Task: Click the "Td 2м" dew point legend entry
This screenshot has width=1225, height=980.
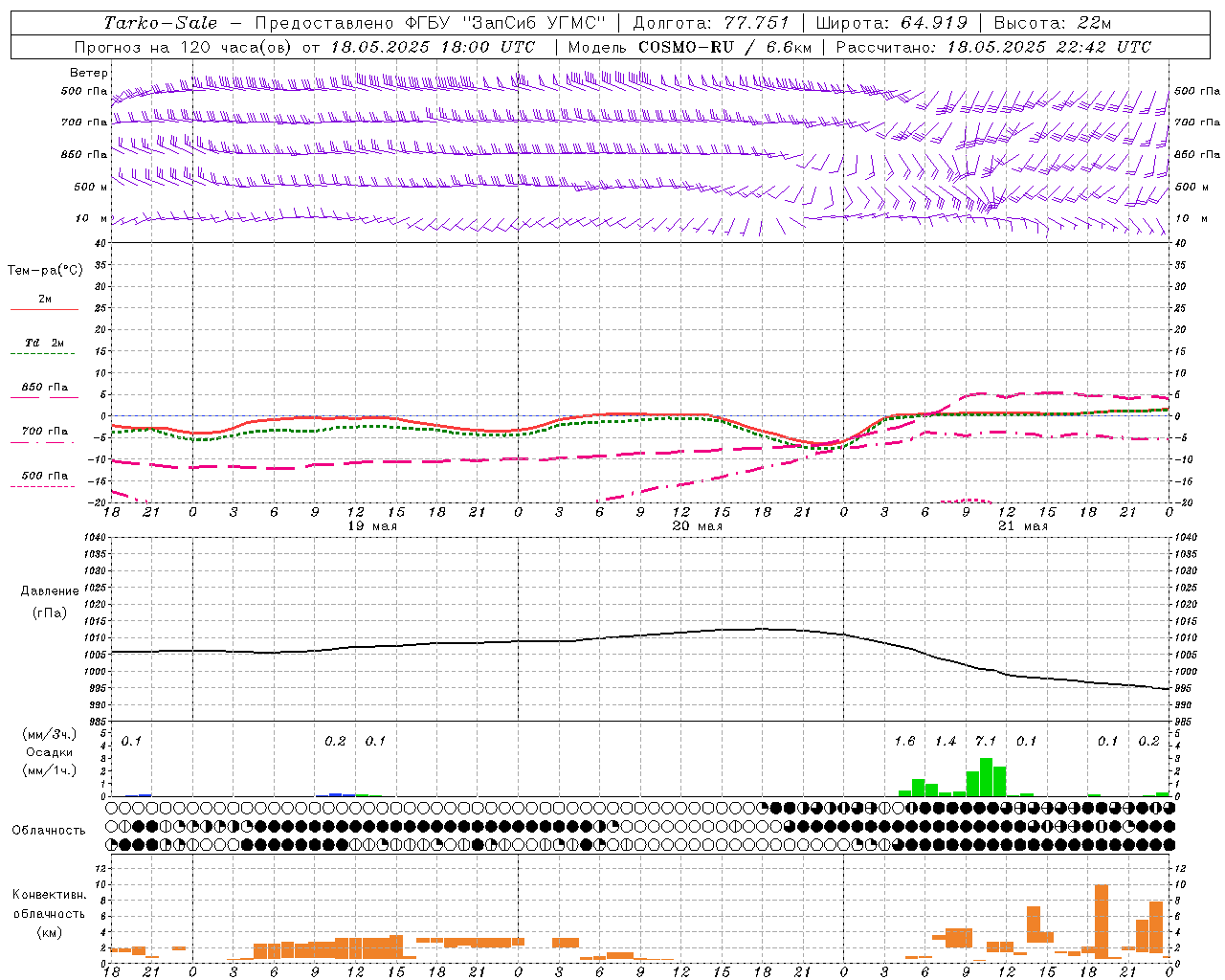Action: (45, 343)
